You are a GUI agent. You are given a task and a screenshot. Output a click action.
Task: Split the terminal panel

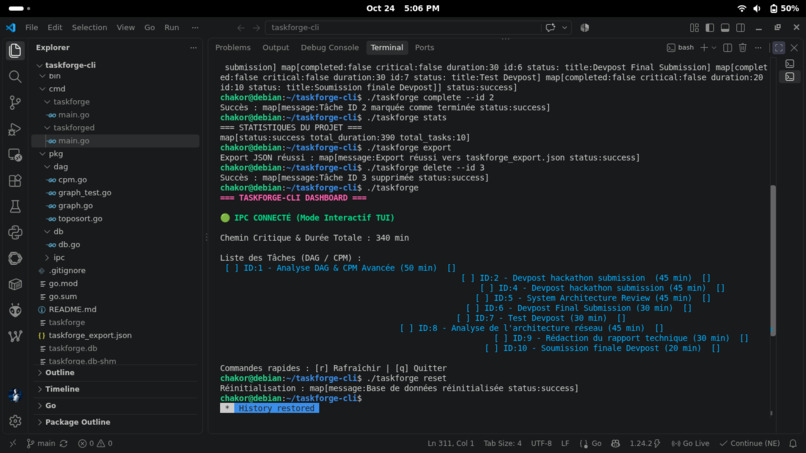pos(727,47)
